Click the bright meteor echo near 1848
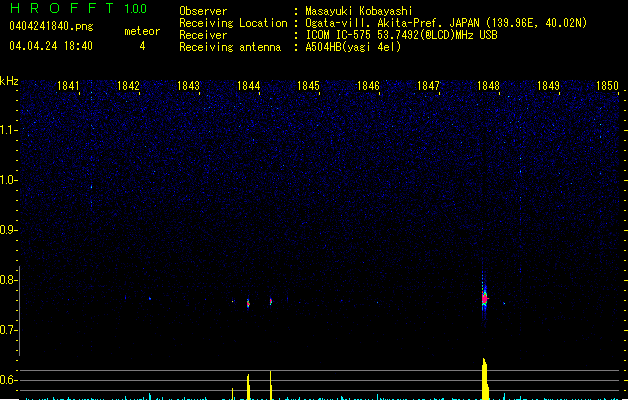This screenshot has width=629, height=400. tap(484, 297)
